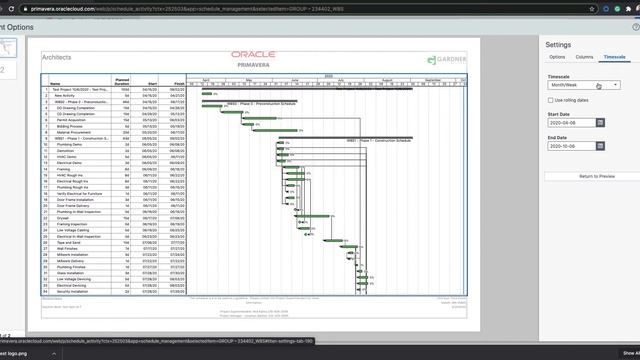Click the Glass Installation row name
Viewport: 640px width, 360px height.
click(x=70, y=273)
